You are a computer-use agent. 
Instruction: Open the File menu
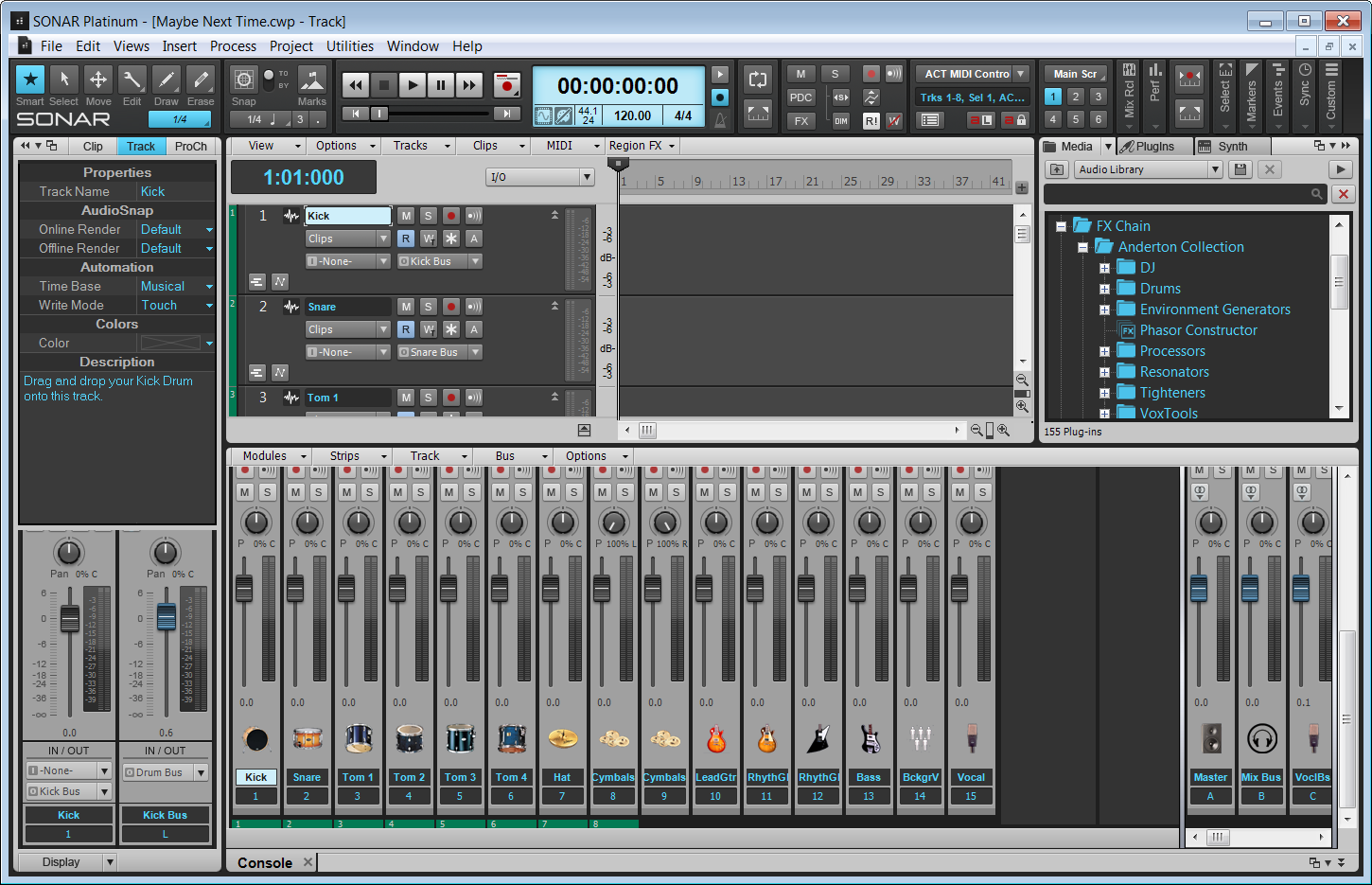pos(51,46)
